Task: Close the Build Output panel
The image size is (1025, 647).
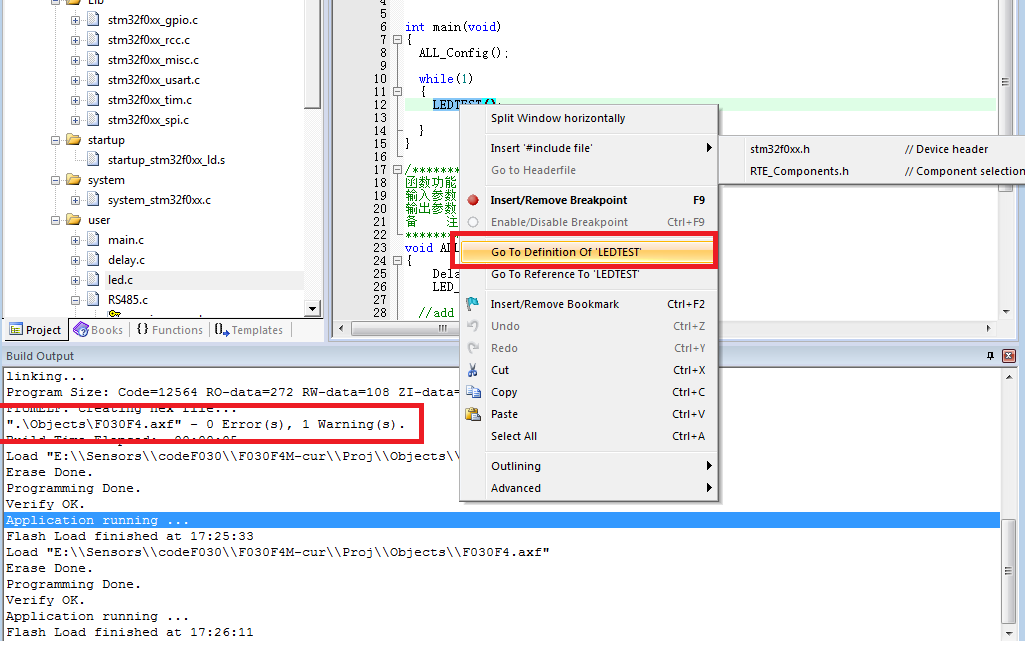Action: coord(1009,356)
